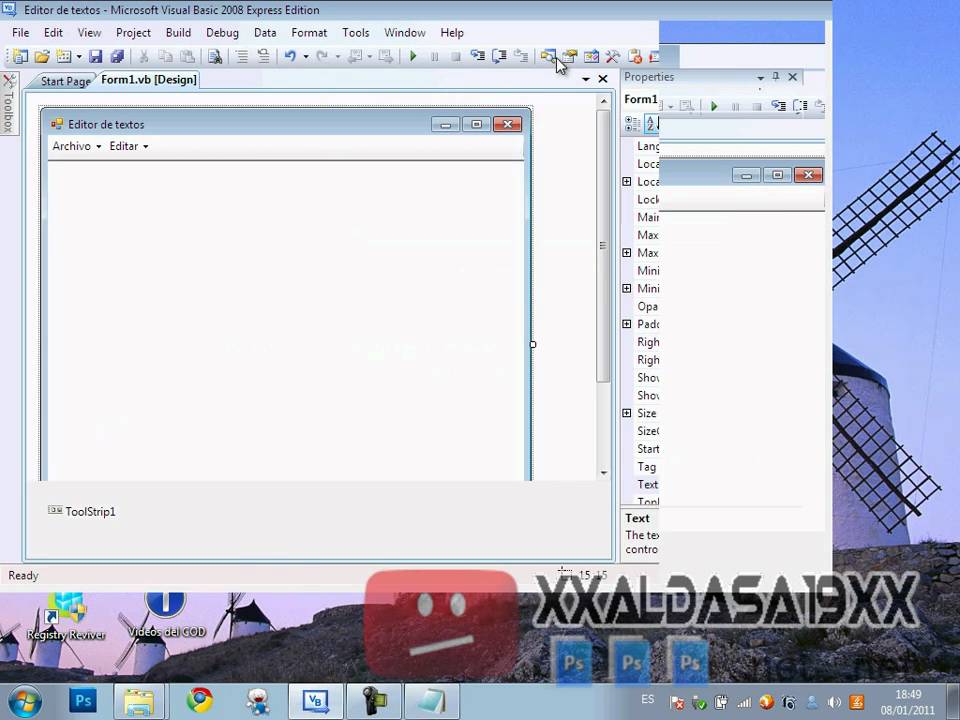The height and width of the screenshot is (720, 960).
Task: Click the Add New Item icon
Action: tap(64, 56)
